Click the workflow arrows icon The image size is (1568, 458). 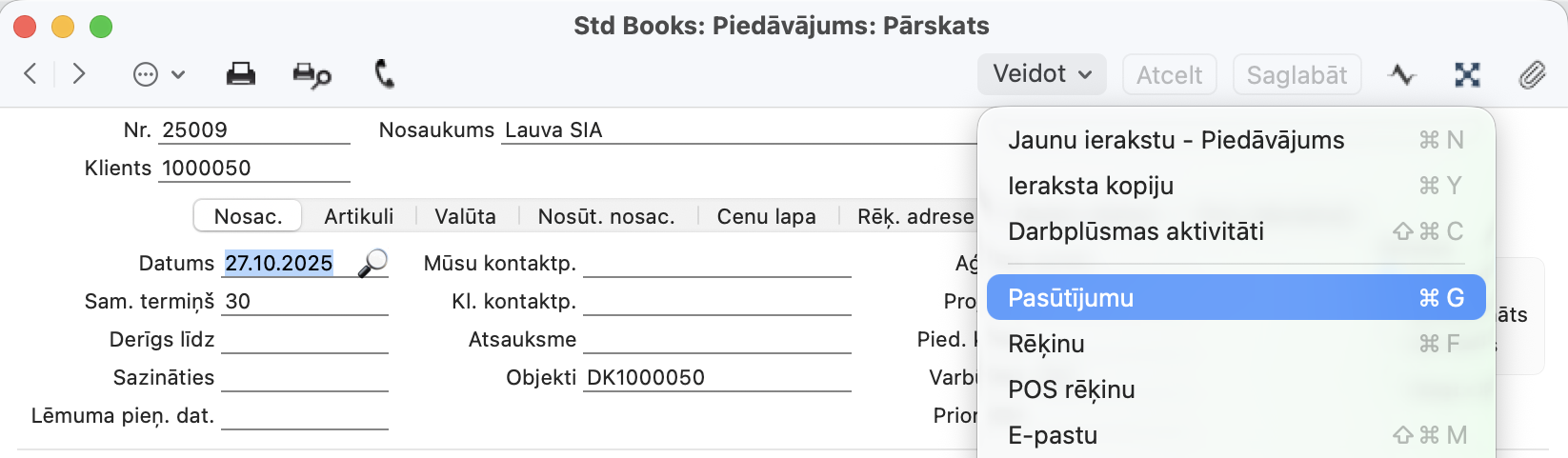(1467, 74)
